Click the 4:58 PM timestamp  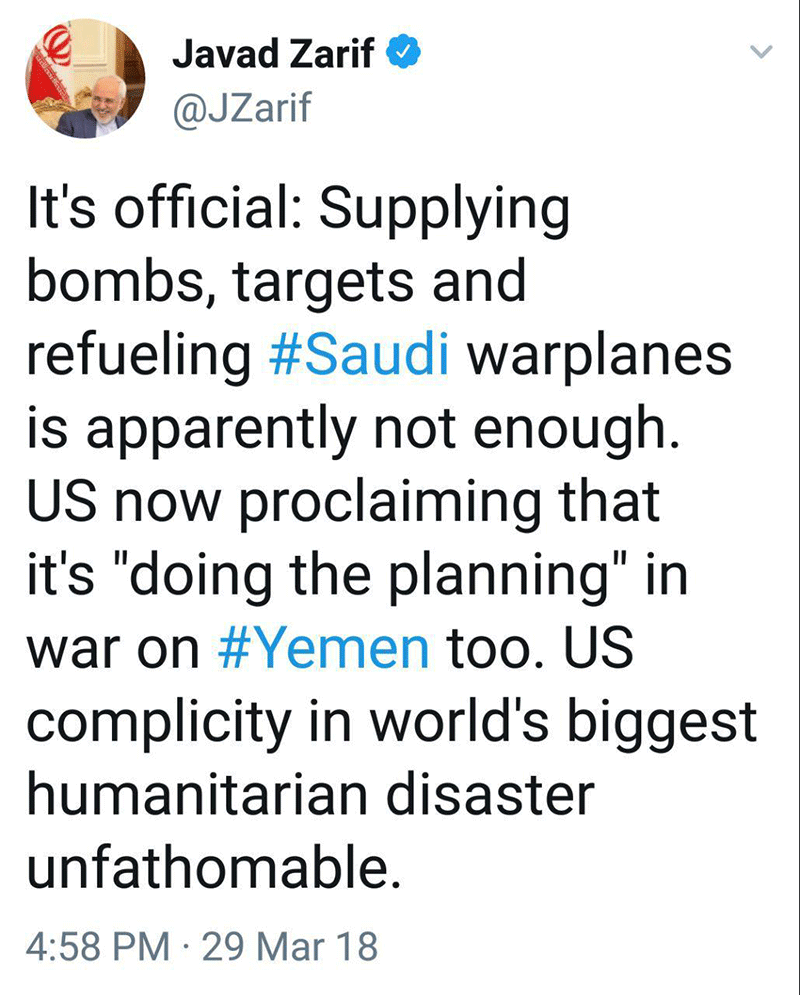(x=100, y=945)
